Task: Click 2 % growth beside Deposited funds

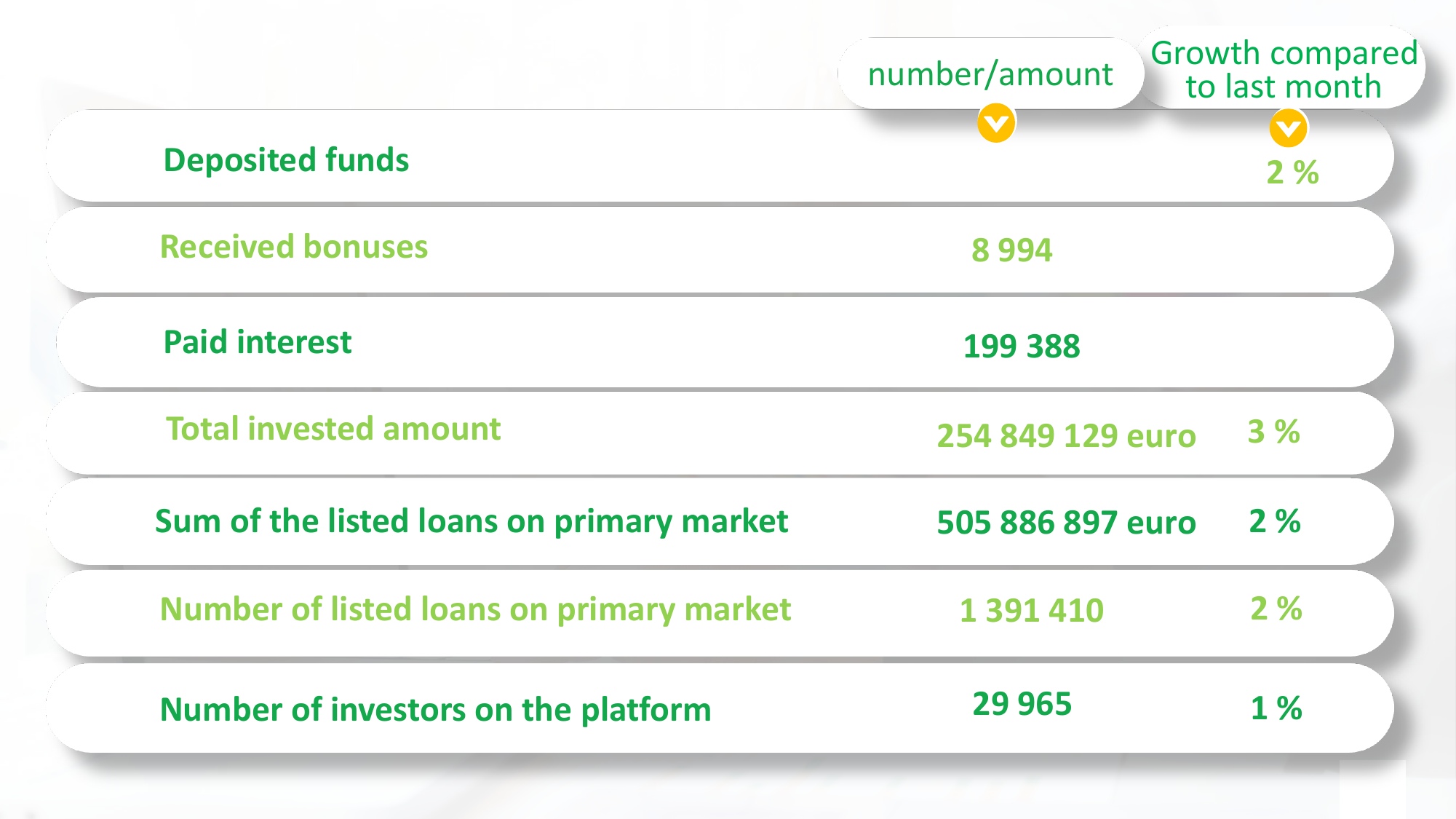Action: pyautogui.click(x=1292, y=173)
